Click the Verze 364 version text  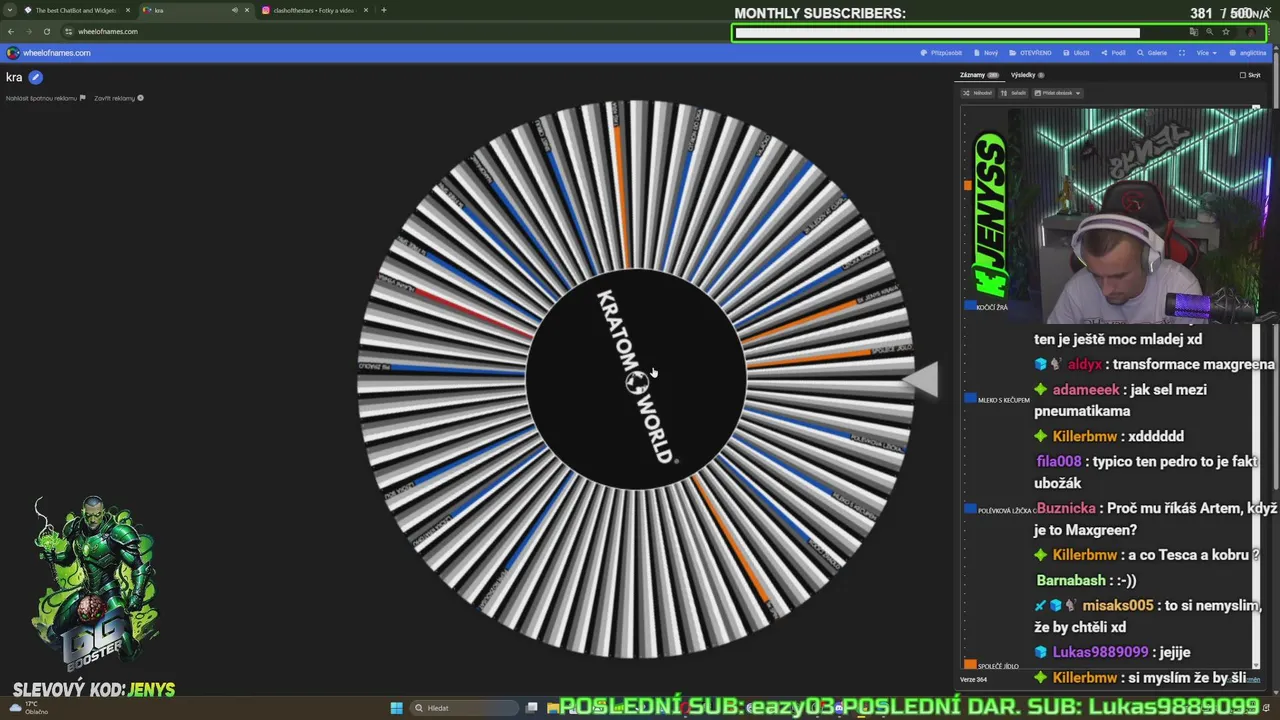[x=973, y=679]
